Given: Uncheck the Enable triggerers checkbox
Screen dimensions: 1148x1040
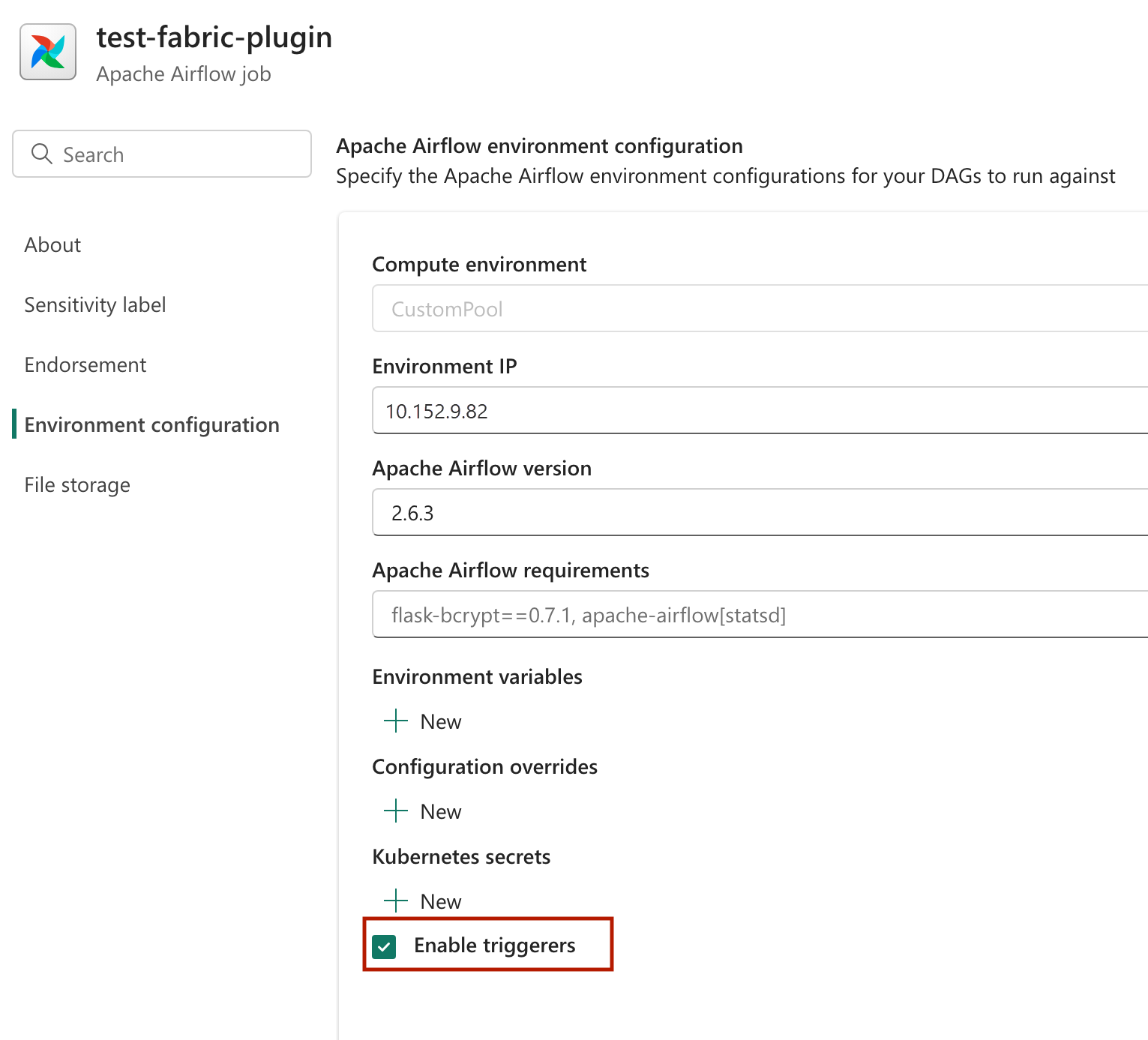Looking at the screenshot, I should 385,946.
